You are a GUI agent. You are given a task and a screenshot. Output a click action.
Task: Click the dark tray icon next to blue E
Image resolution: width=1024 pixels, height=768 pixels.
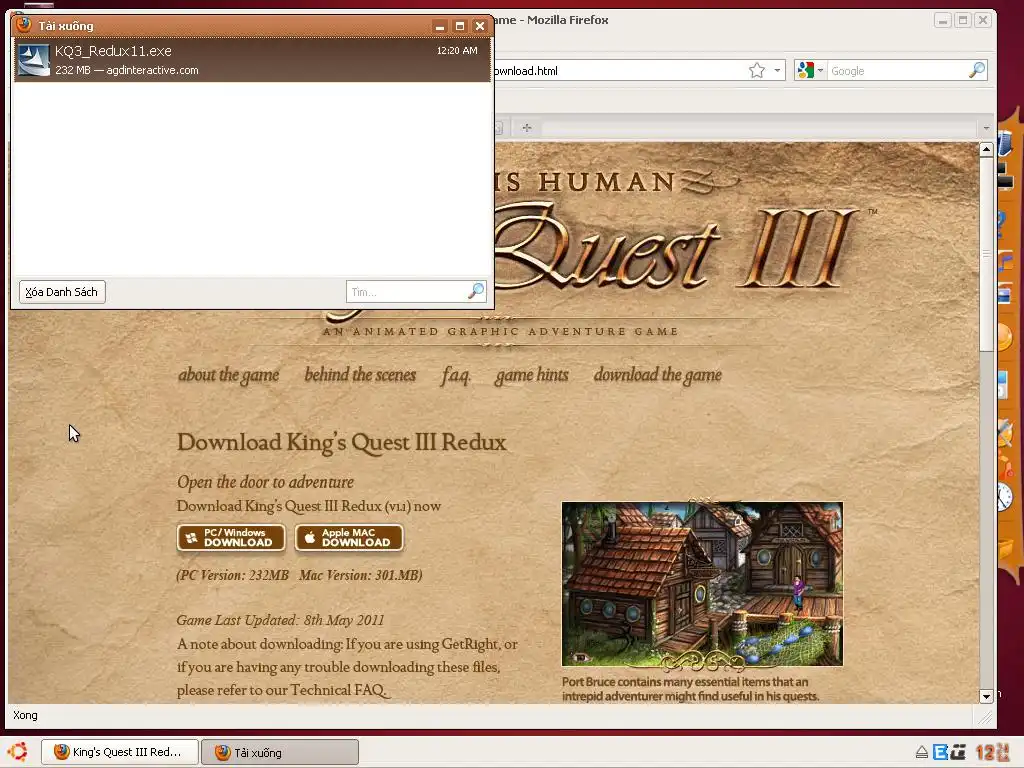pos(958,752)
